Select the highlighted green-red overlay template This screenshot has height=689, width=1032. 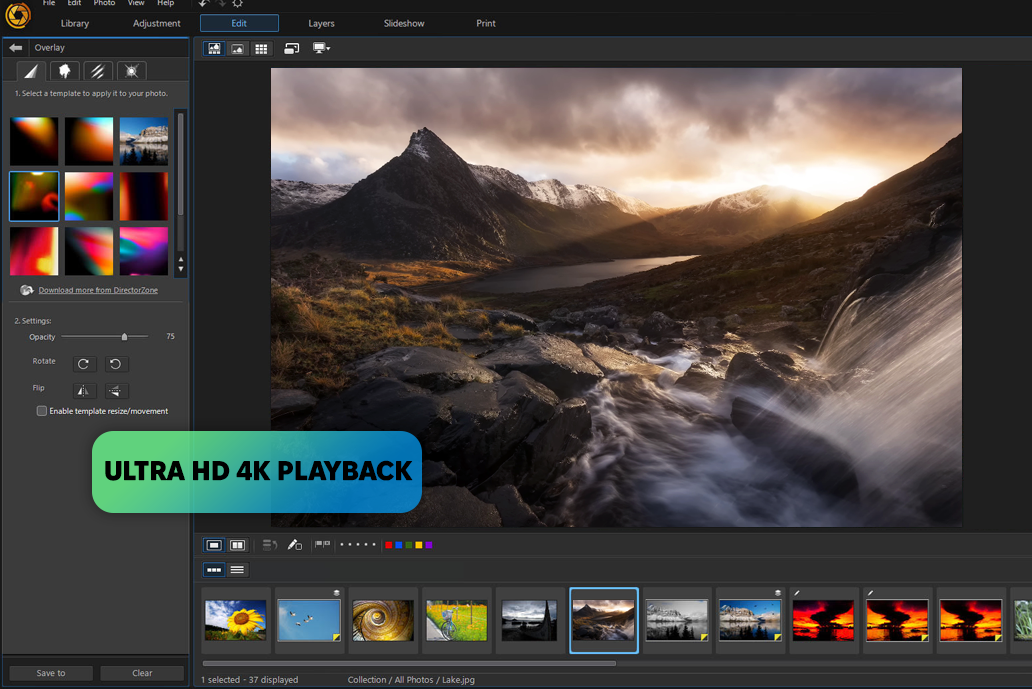[34, 196]
